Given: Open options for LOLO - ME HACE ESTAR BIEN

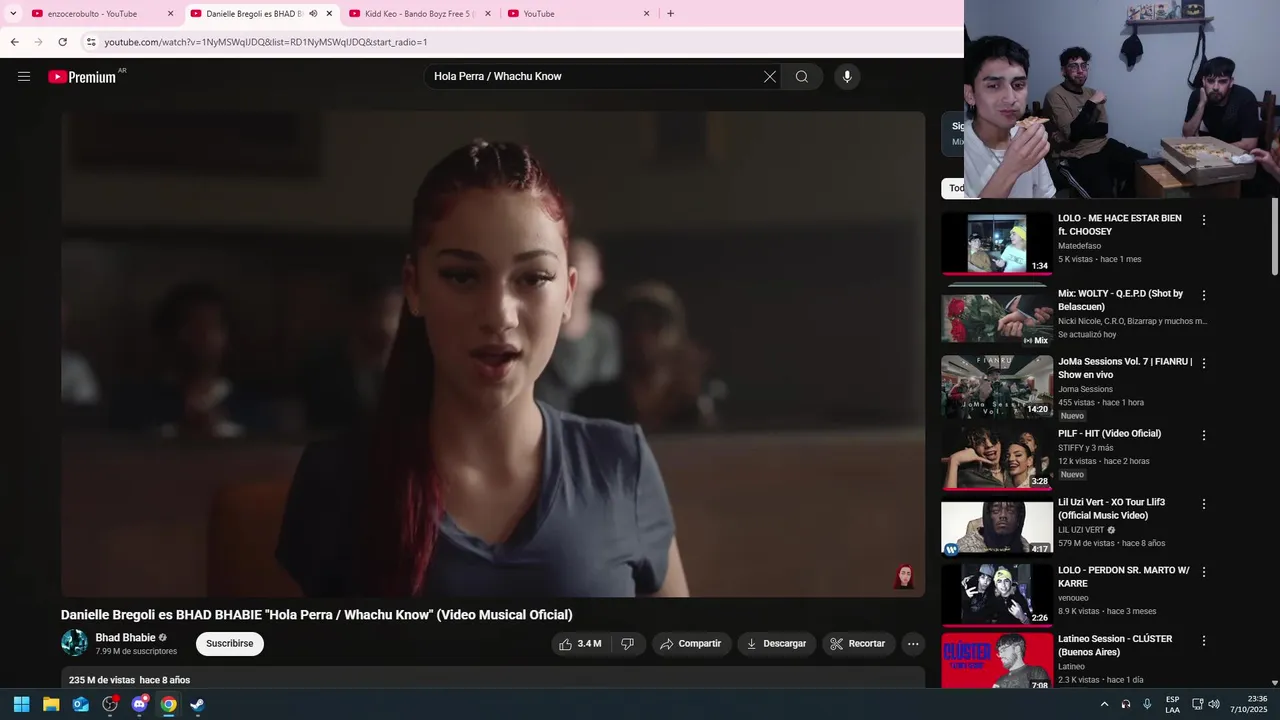Looking at the screenshot, I should pos(1204,220).
